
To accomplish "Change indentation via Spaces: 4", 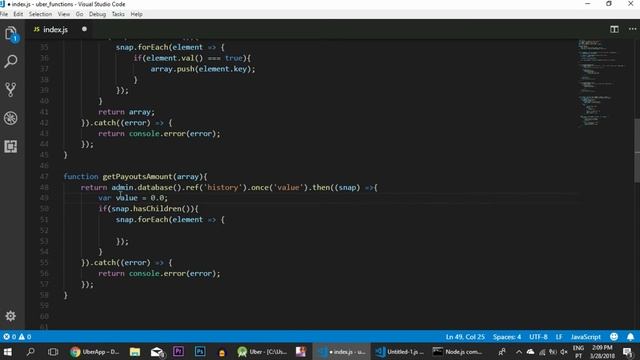I will click(x=507, y=337).
